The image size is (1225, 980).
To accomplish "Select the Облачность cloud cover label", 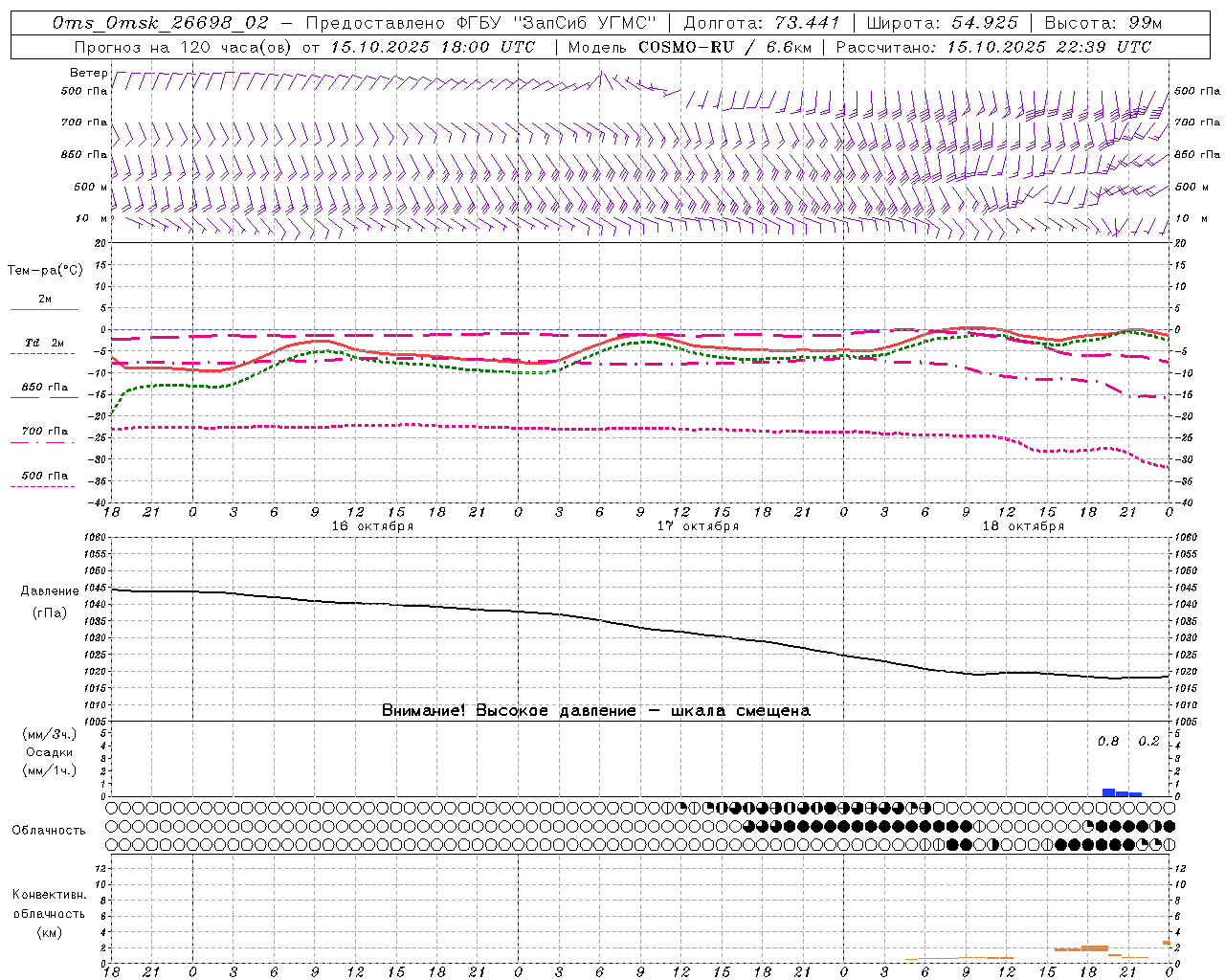I will point(48,831).
